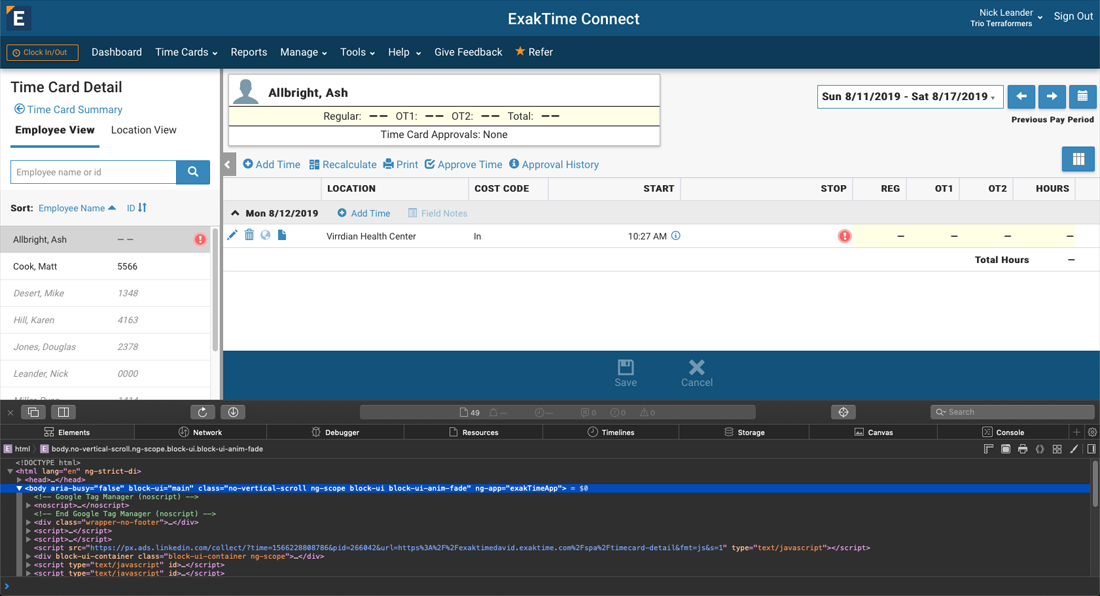1100x596 pixels.
Task: Open Approval History
Action: point(554,165)
